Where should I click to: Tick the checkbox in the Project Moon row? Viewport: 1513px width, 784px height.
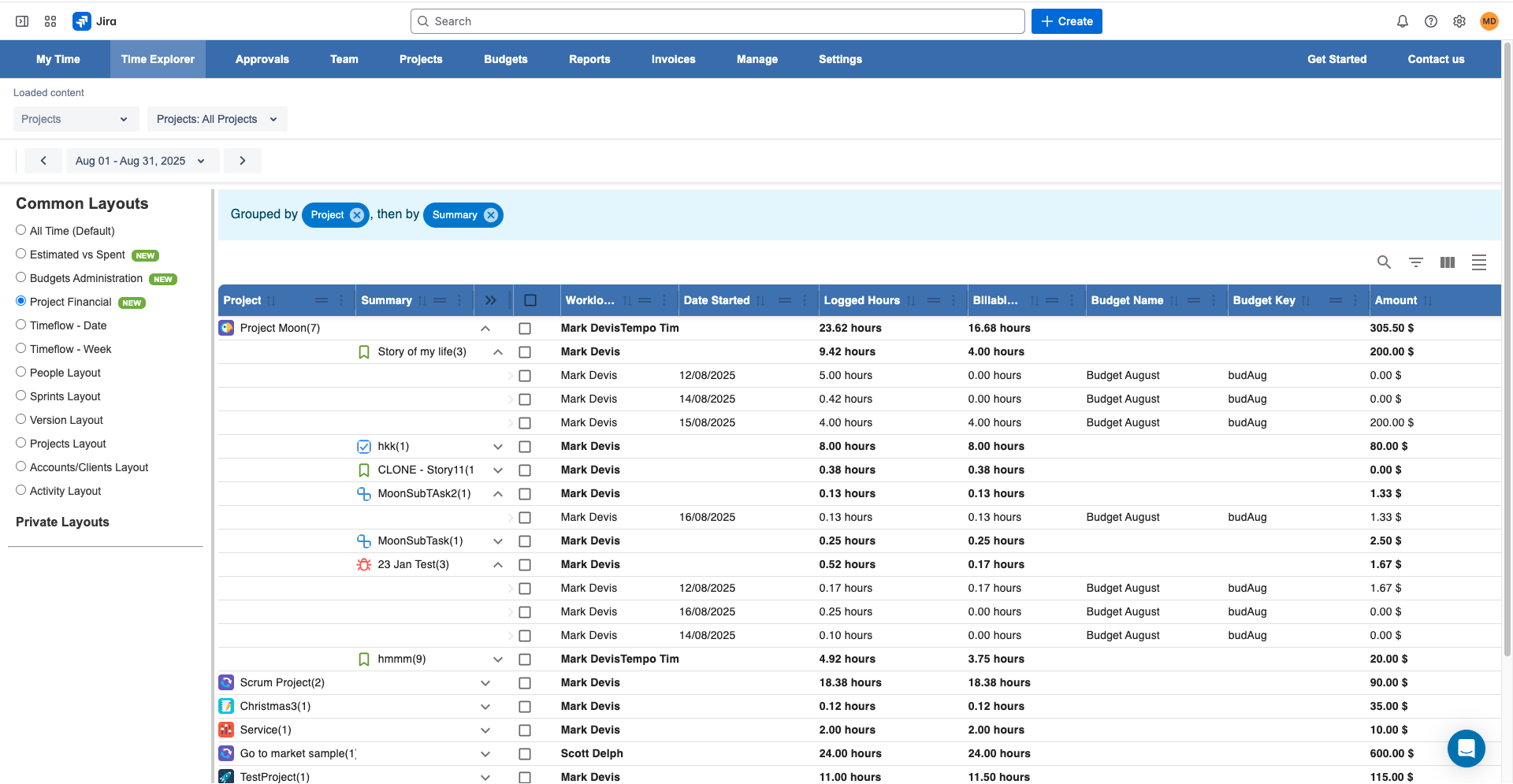[525, 329]
